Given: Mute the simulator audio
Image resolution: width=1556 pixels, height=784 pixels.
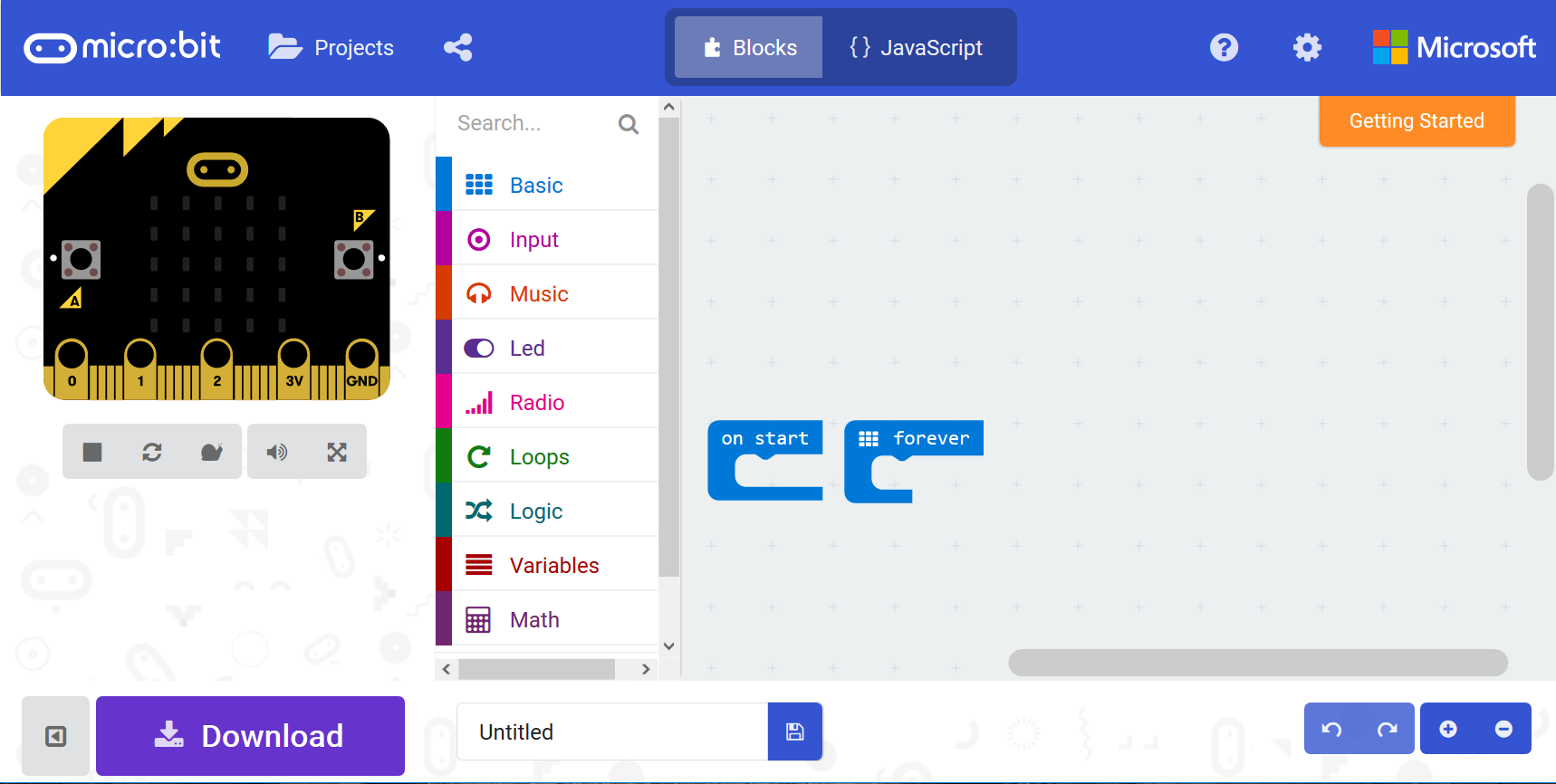Looking at the screenshot, I should pyautogui.click(x=277, y=452).
